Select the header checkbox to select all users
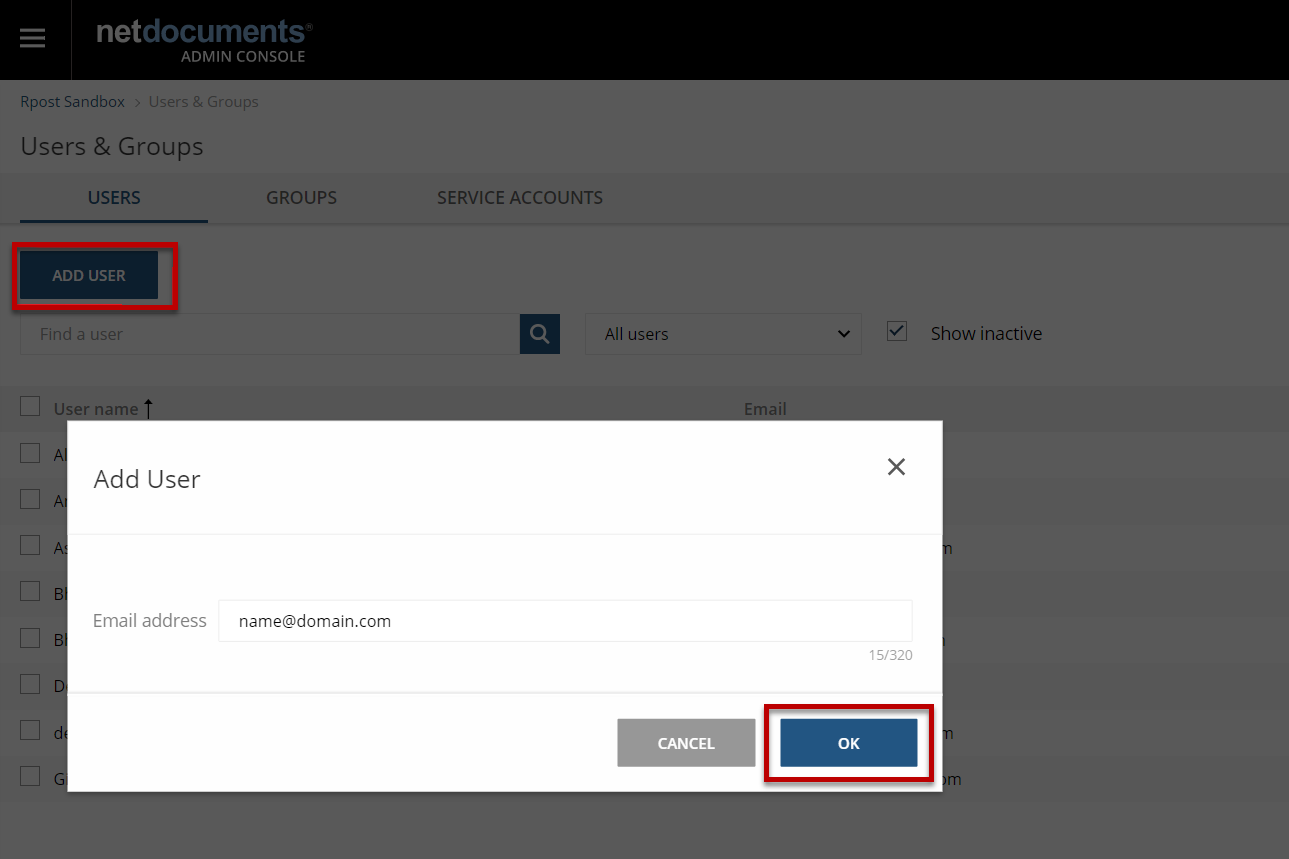This screenshot has height=859, width=1289. click(x=29, y=406)
